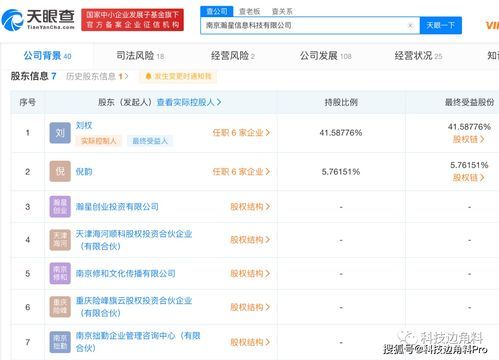This screenshot has width=499, height=360.
Task: Open 历史股东信息 link
Action: click(x=97, y=76)
